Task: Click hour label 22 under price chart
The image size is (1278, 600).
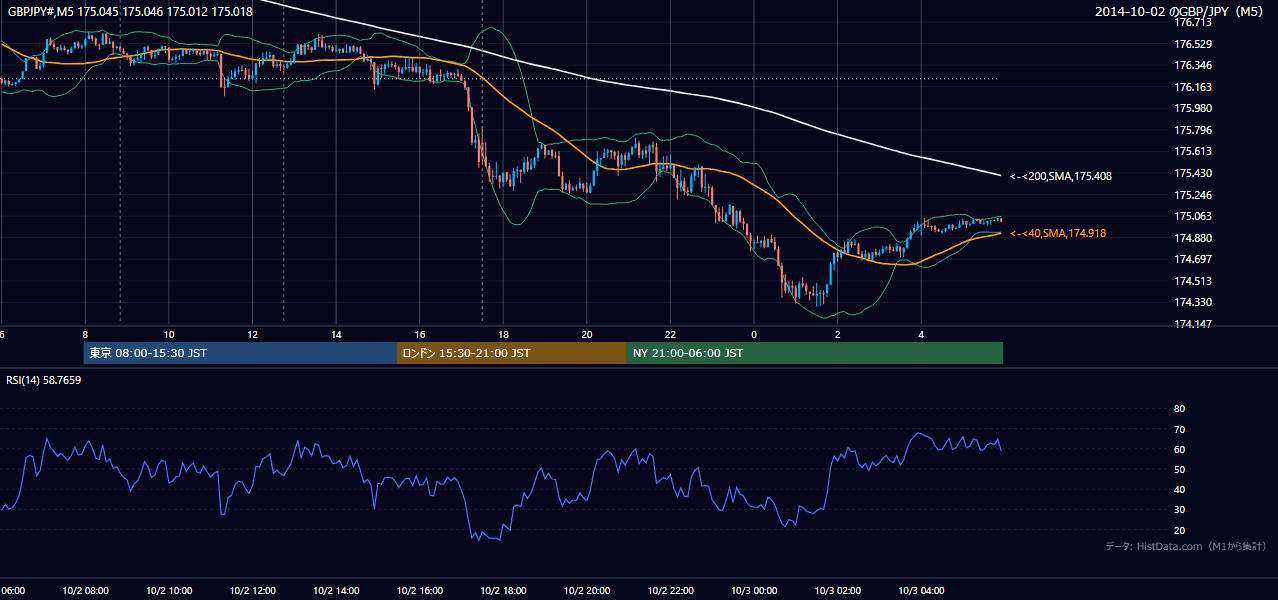Action: [x=670, y=334]
